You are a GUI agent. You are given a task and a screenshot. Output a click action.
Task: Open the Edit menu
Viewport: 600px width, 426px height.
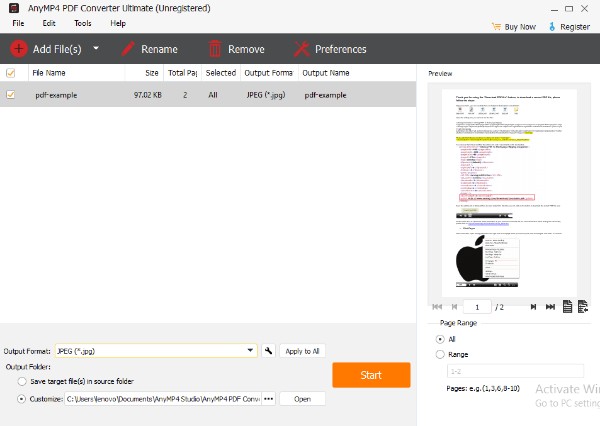tap(49, 23)
